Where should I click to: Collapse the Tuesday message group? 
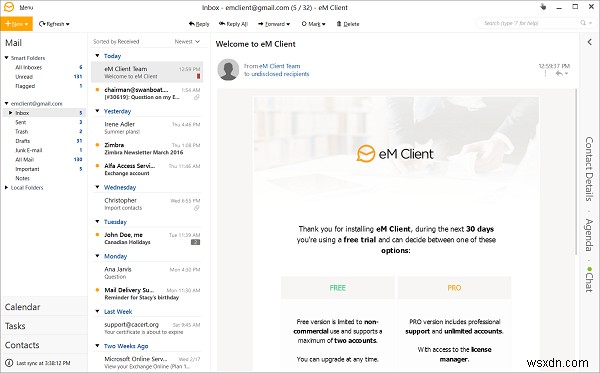pyautogui.click(x=97, y=222)
